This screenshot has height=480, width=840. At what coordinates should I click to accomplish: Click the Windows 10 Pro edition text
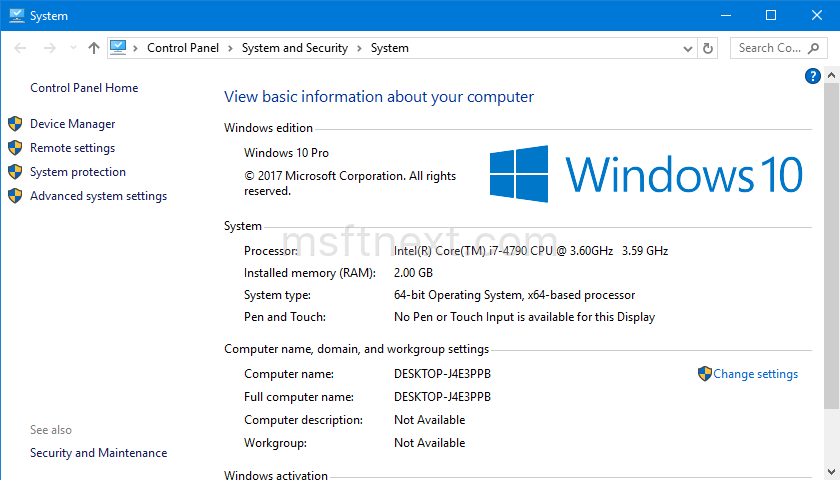pyautogui.click(x=286, y=153)
